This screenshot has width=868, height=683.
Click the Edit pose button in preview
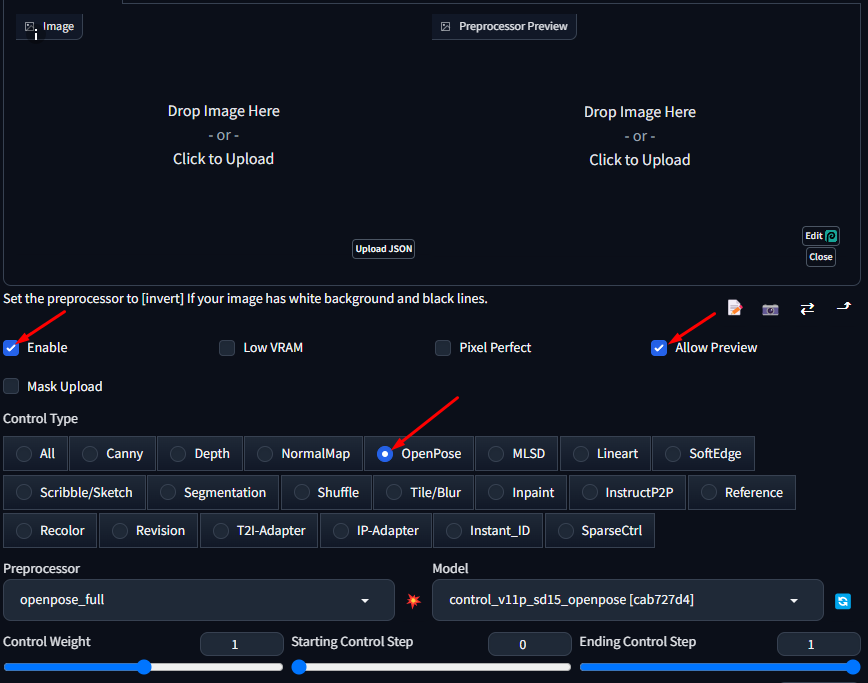tap(820, 236)
